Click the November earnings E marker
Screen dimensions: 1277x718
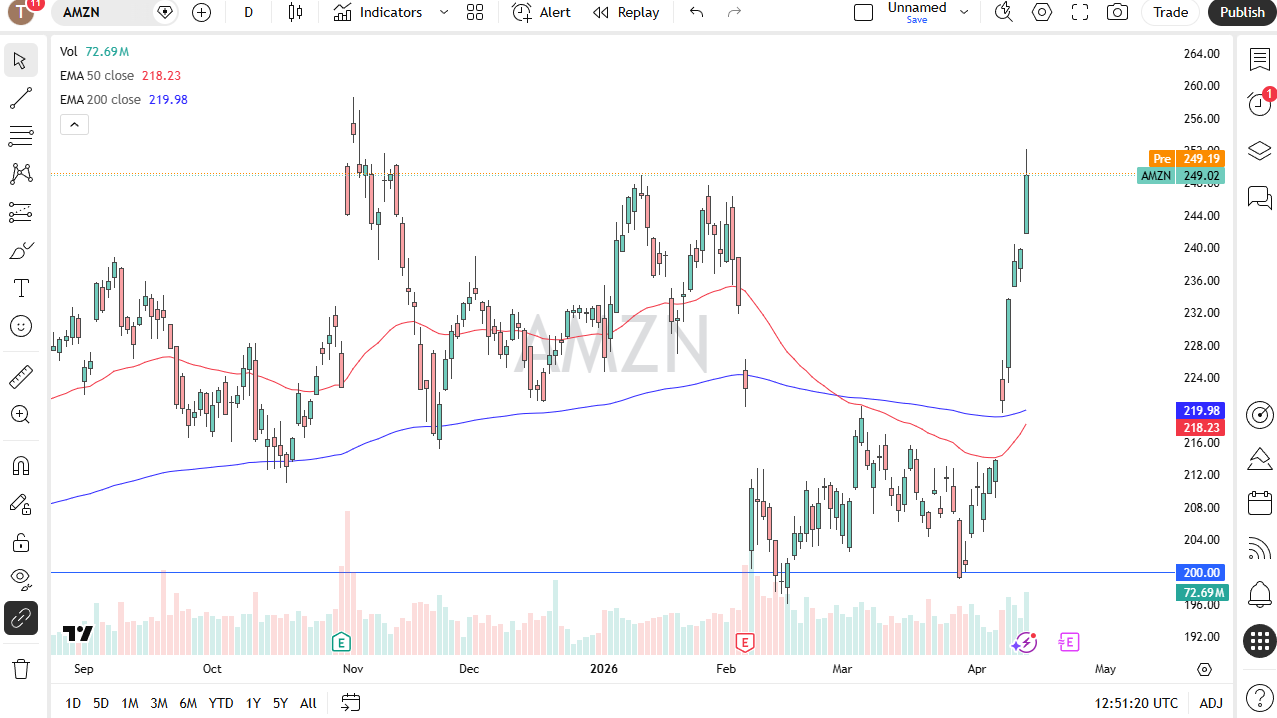coord(342,641)
